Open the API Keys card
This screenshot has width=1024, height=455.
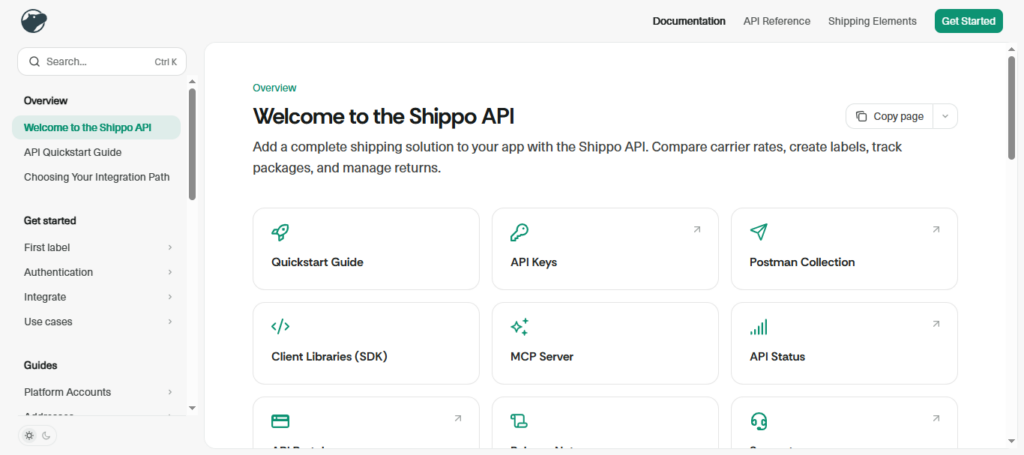pos(605,249)
